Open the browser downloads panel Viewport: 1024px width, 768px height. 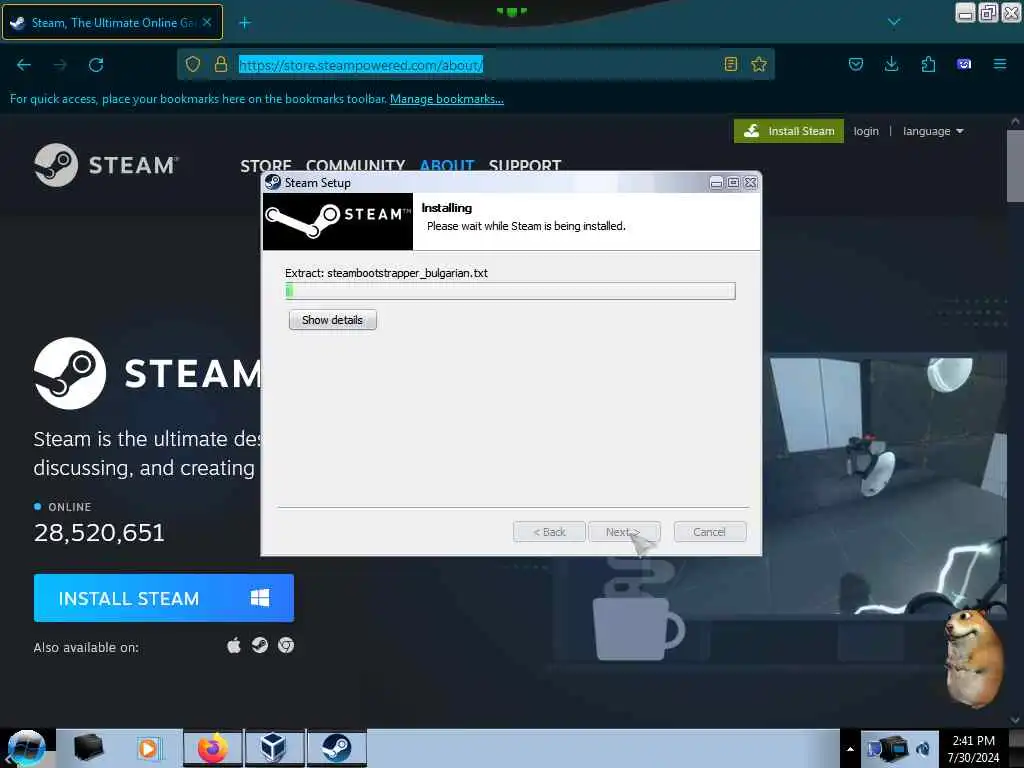click(x=891, y=64)
